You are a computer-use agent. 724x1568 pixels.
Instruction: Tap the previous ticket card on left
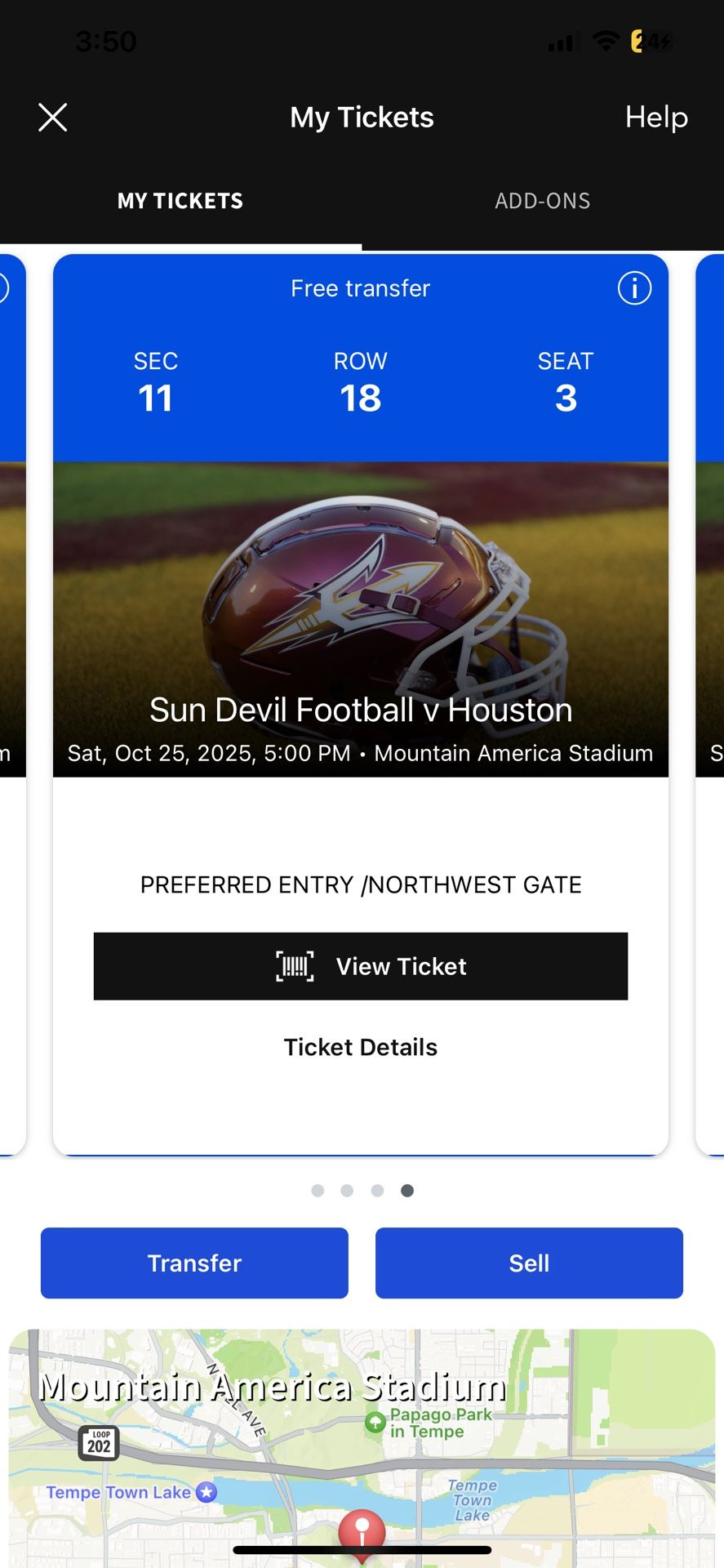point(11,702)
